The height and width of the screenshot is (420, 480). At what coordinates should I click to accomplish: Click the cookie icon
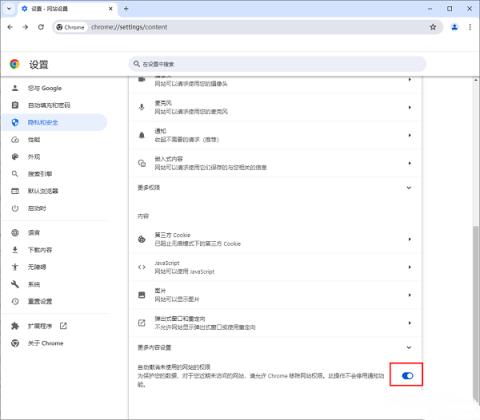click(142, 239)
